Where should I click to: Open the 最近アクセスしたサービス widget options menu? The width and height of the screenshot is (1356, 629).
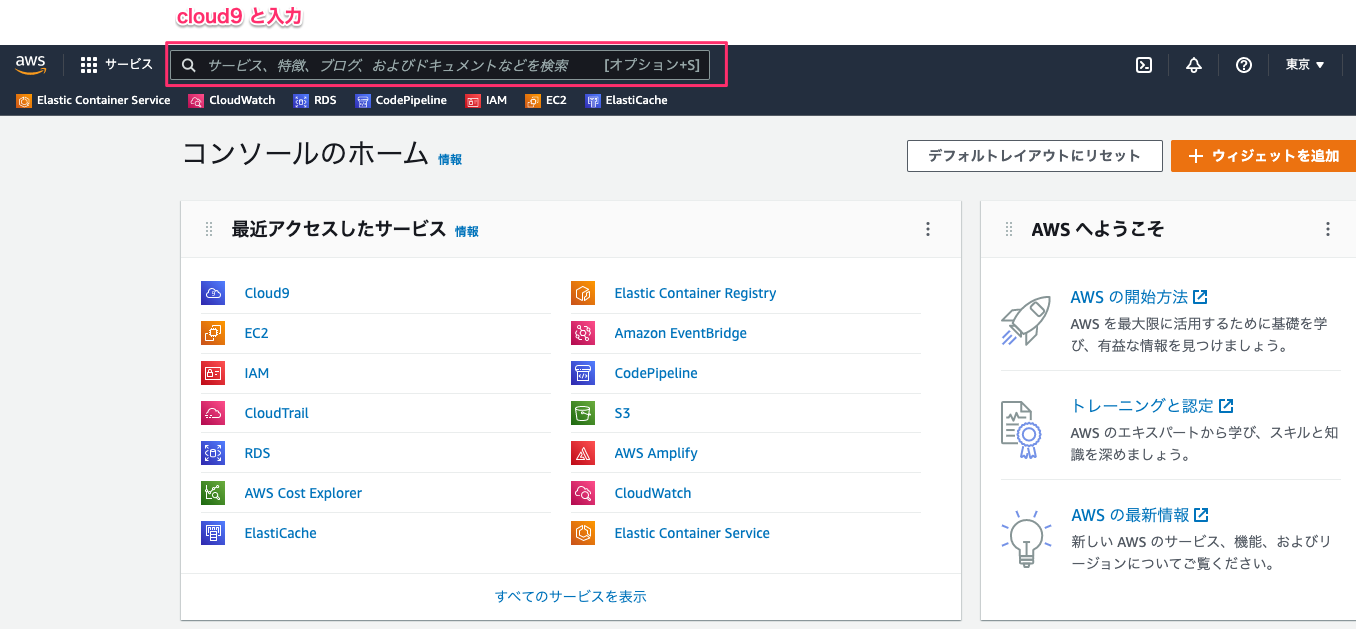point(927,229)
